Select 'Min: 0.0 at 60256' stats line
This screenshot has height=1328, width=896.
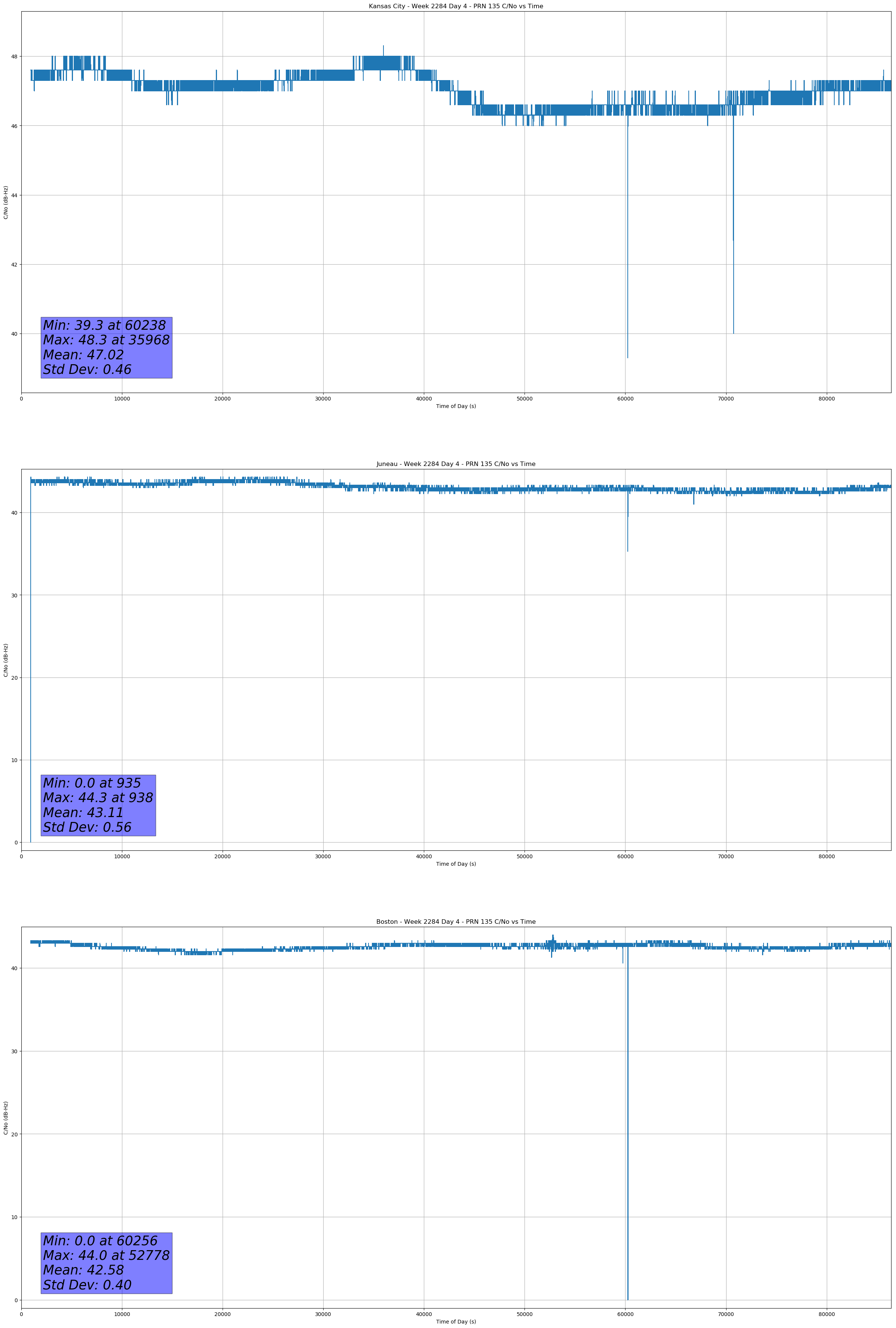(101, 1240)
